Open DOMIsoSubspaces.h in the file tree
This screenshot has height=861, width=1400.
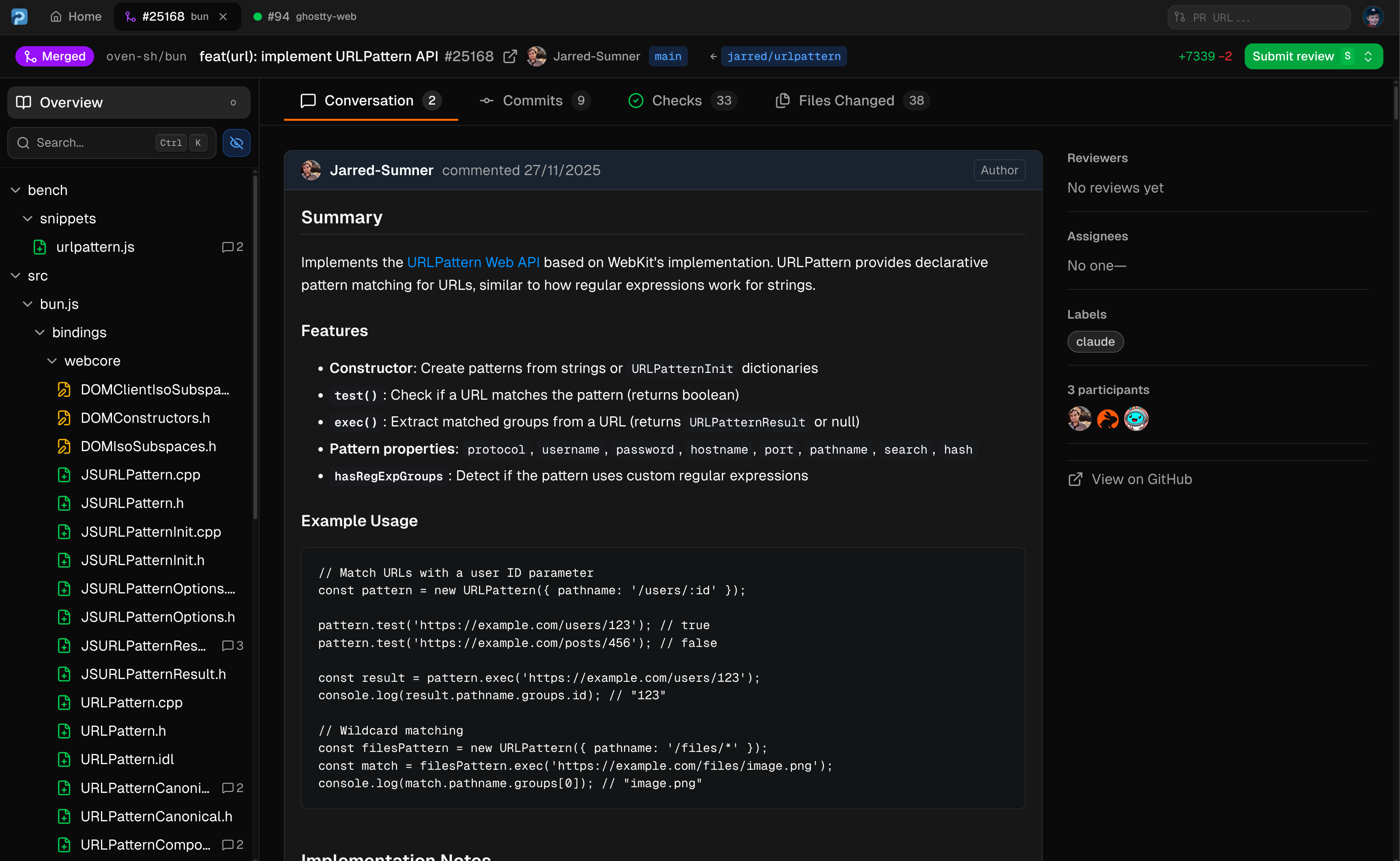point(148,446)
